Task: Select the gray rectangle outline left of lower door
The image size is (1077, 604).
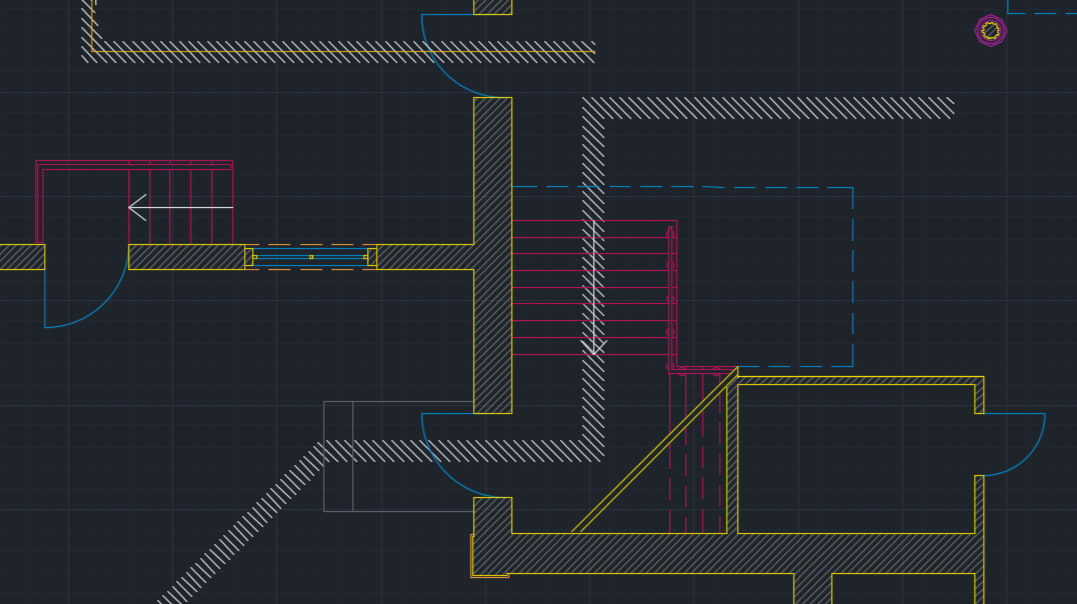Action: 338,456
